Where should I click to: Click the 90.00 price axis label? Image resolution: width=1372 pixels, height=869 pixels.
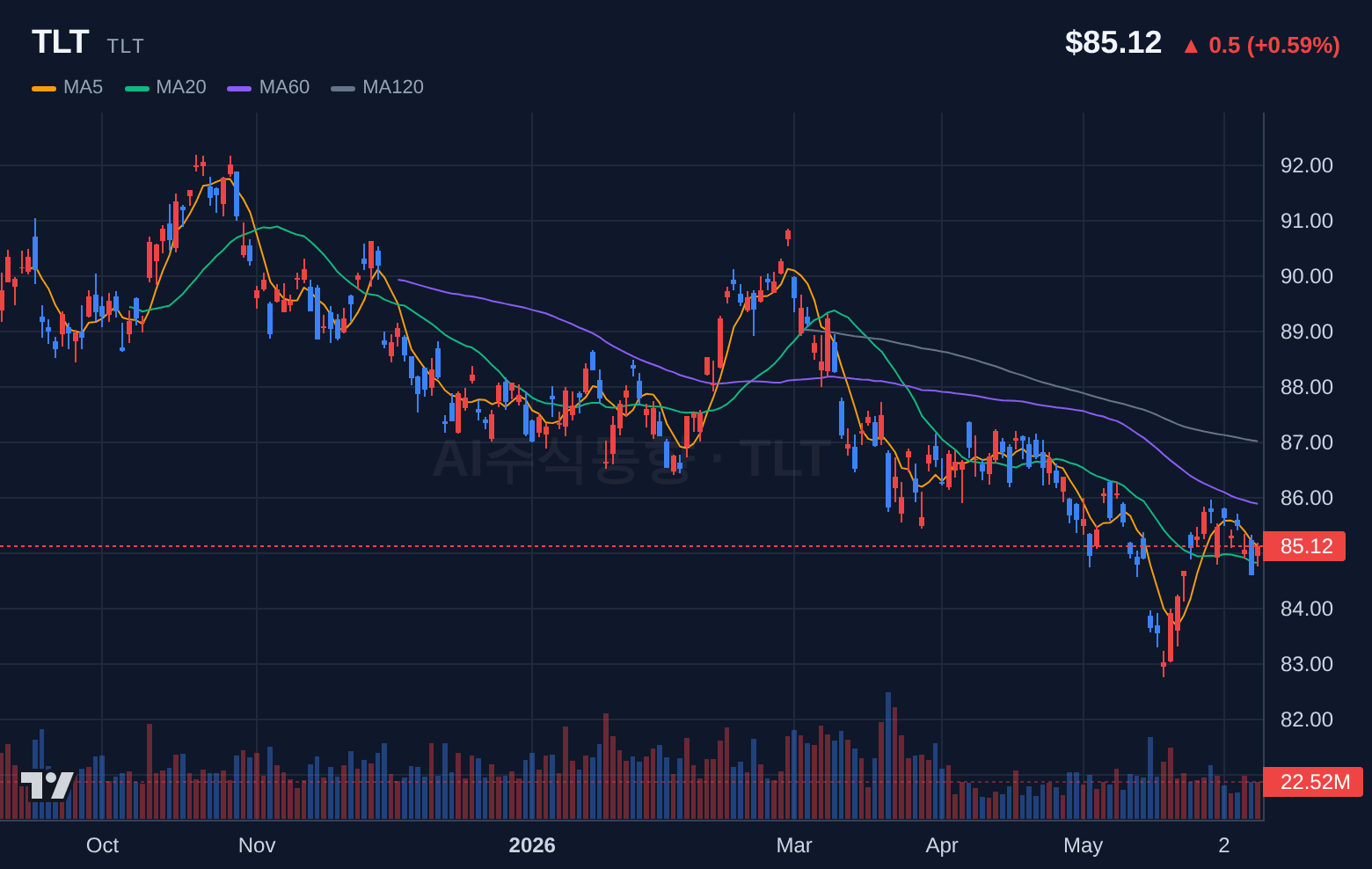coord(1307,276)
